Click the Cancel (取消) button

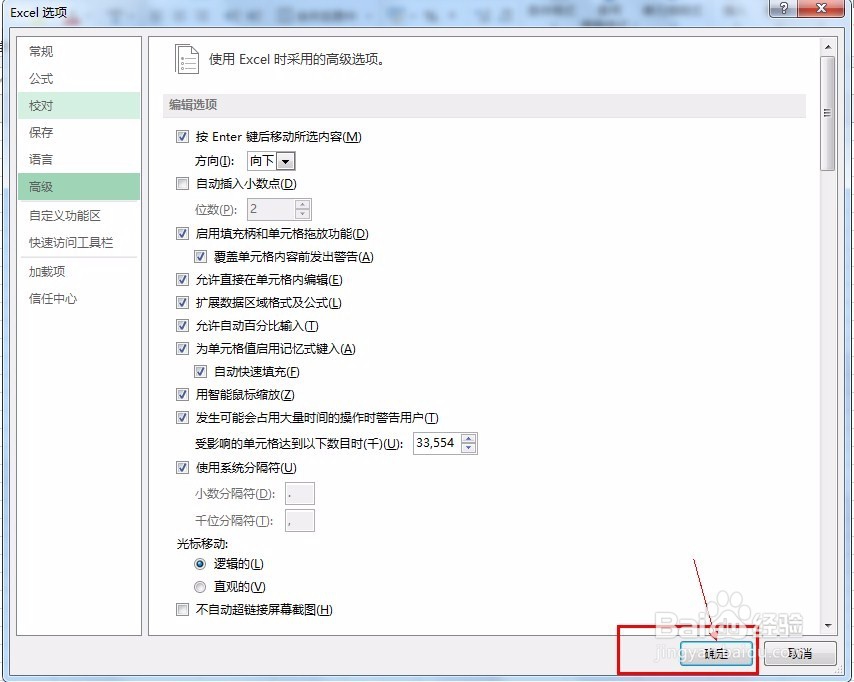[x=798, y=653]
